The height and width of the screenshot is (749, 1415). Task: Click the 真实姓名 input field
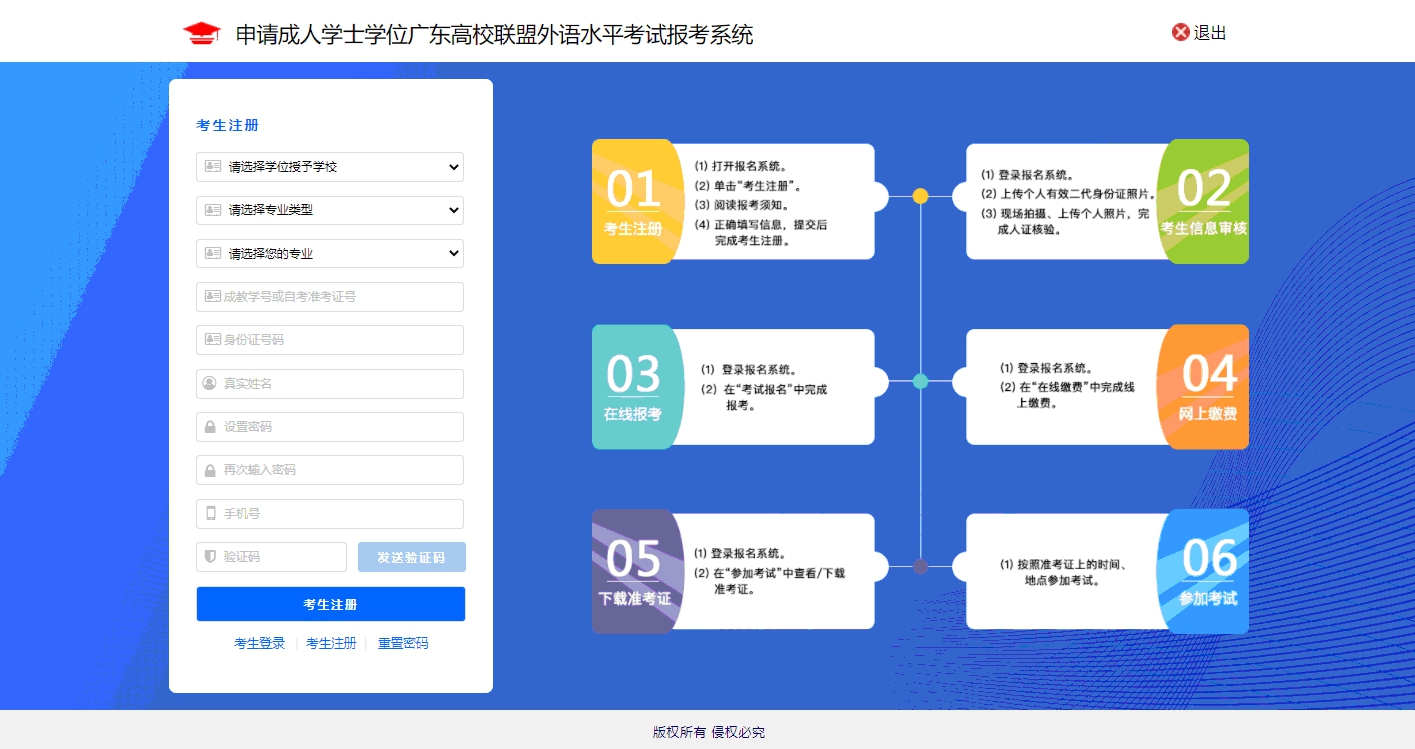[330, 384]
